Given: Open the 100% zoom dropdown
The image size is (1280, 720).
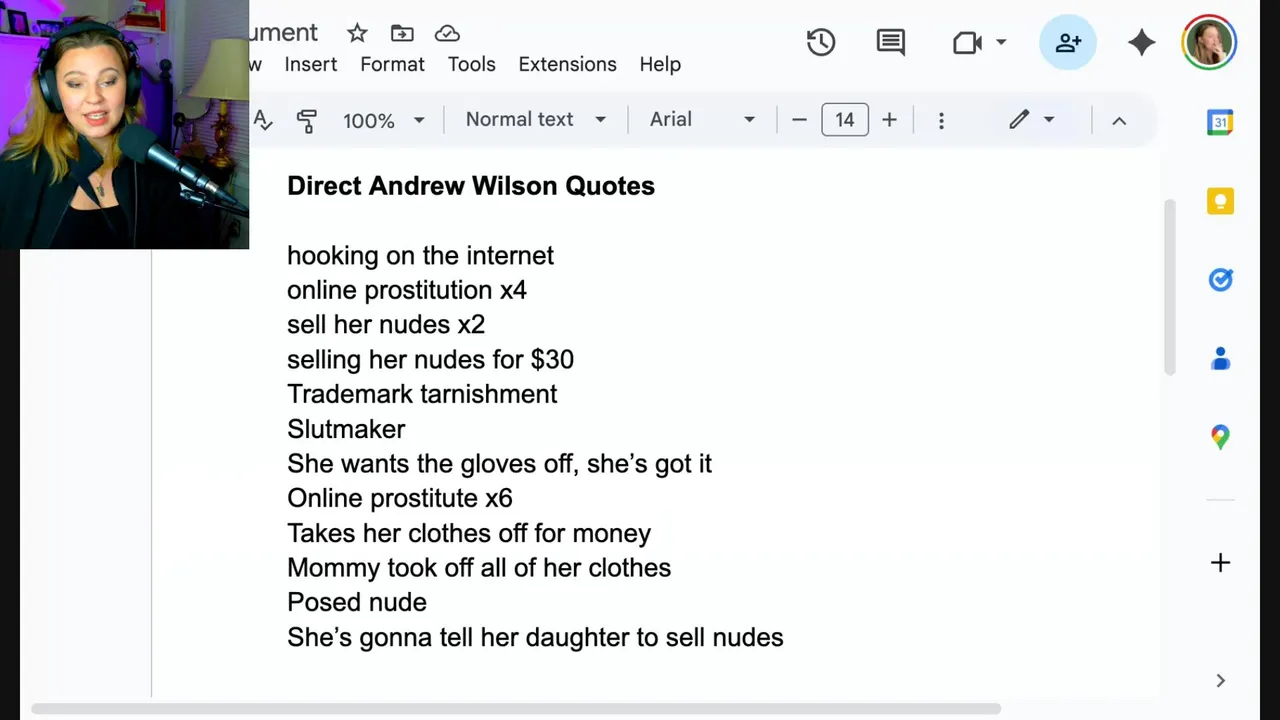Looking at the screenshot, I should click(x=384, y=120).
